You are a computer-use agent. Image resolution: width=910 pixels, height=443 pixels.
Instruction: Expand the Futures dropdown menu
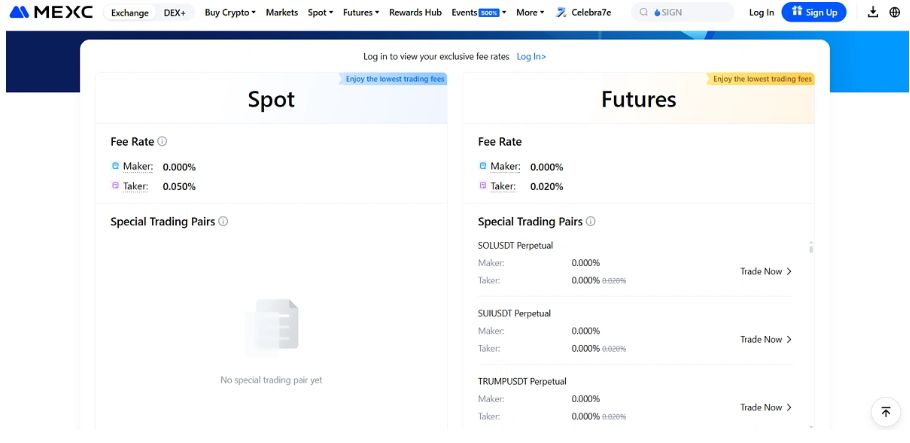pos(360,13)
